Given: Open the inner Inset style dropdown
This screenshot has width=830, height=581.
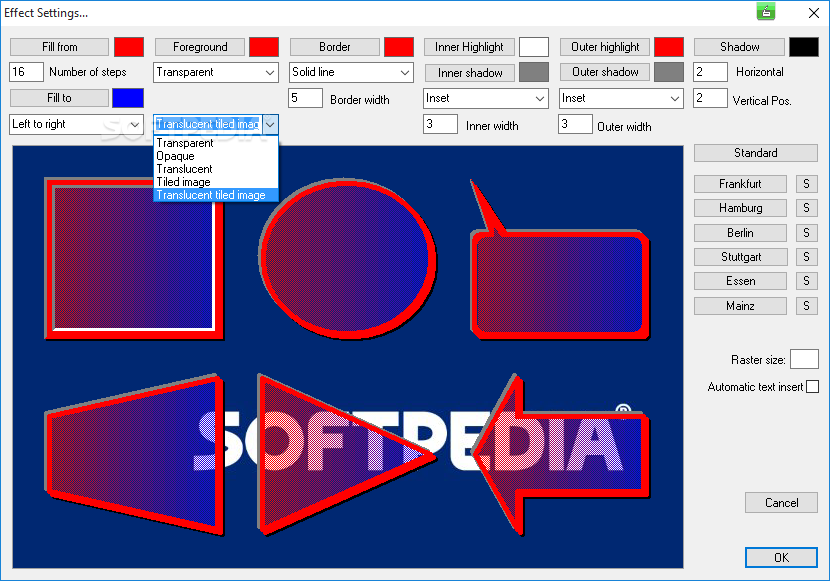Looking at the screenshot, I should [x=486, y=98].
